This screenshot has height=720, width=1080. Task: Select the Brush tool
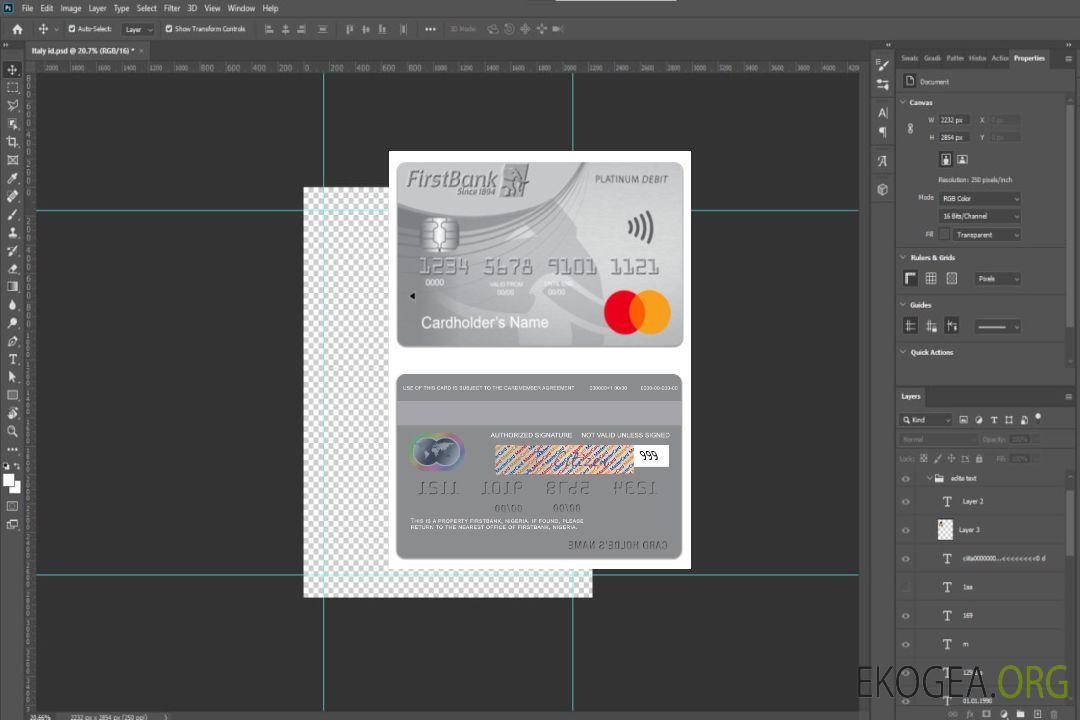click(12, 214)
